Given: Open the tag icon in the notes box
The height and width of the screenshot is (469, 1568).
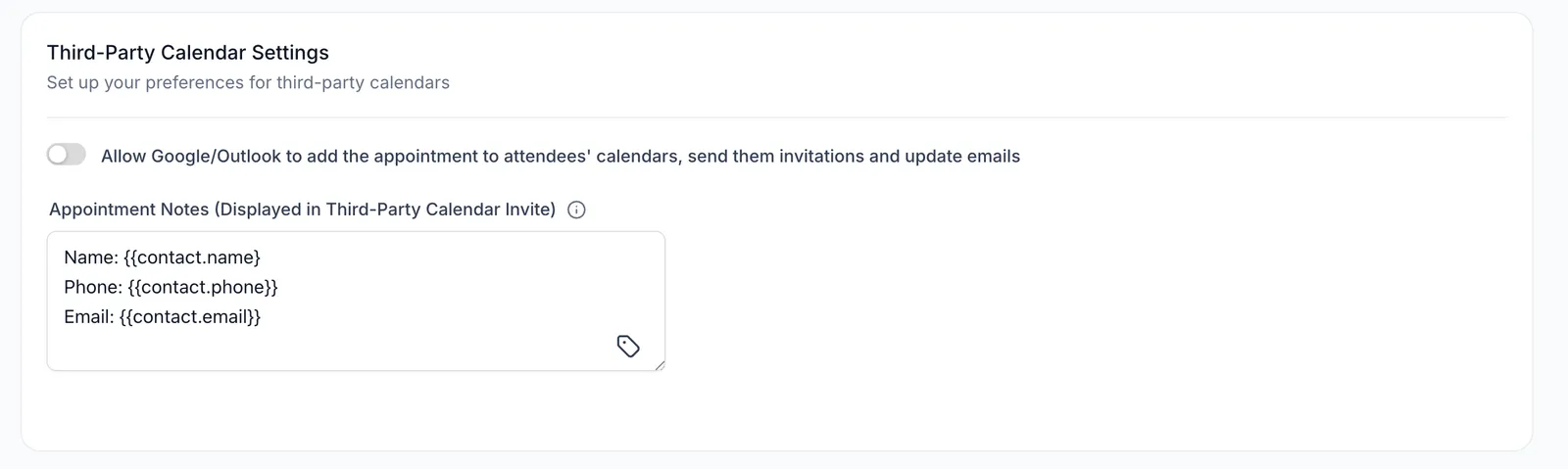Looking at the screenshot, I should [628, 346].
